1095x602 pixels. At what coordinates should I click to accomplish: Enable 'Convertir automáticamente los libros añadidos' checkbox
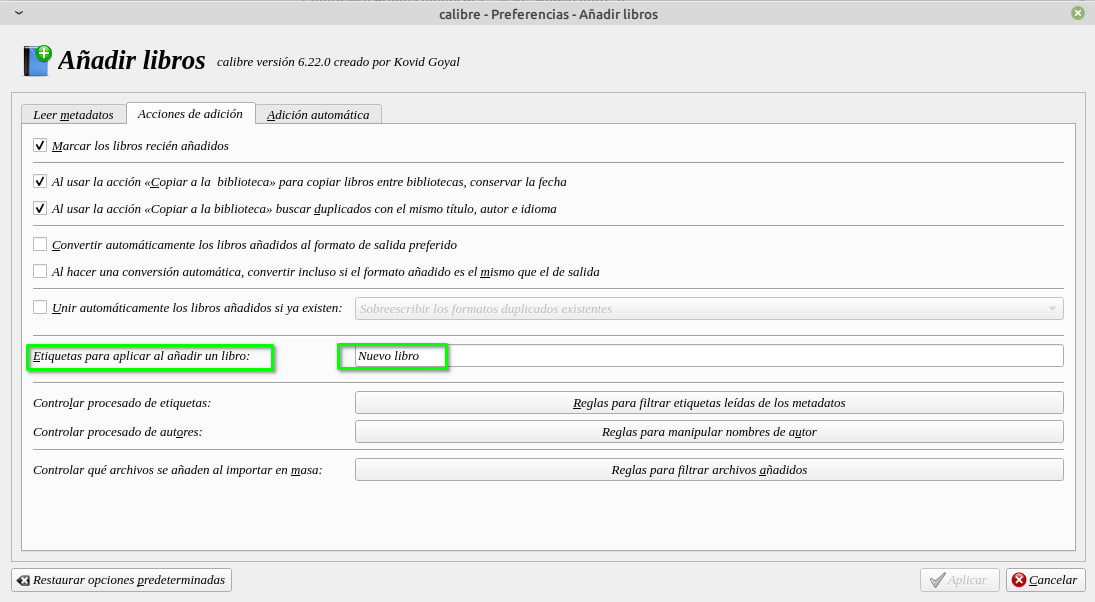pos(40,244)
